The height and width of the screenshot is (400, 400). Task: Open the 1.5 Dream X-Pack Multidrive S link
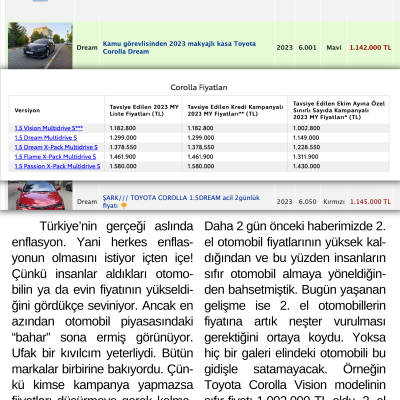(x=56, y=147)
